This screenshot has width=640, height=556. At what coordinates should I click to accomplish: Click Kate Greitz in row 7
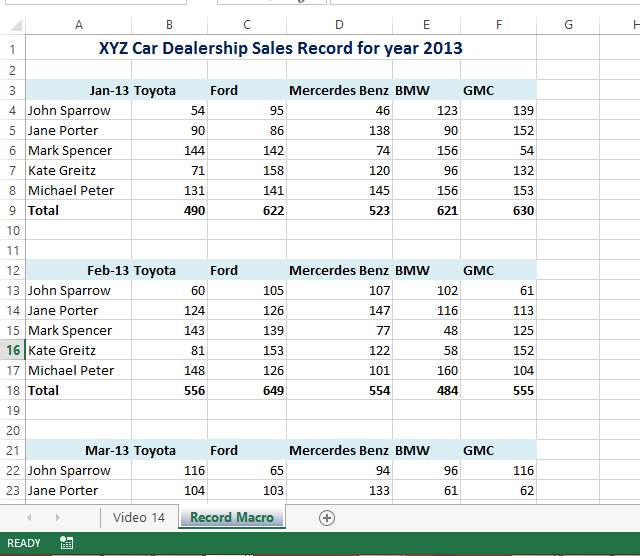point(79,170)
